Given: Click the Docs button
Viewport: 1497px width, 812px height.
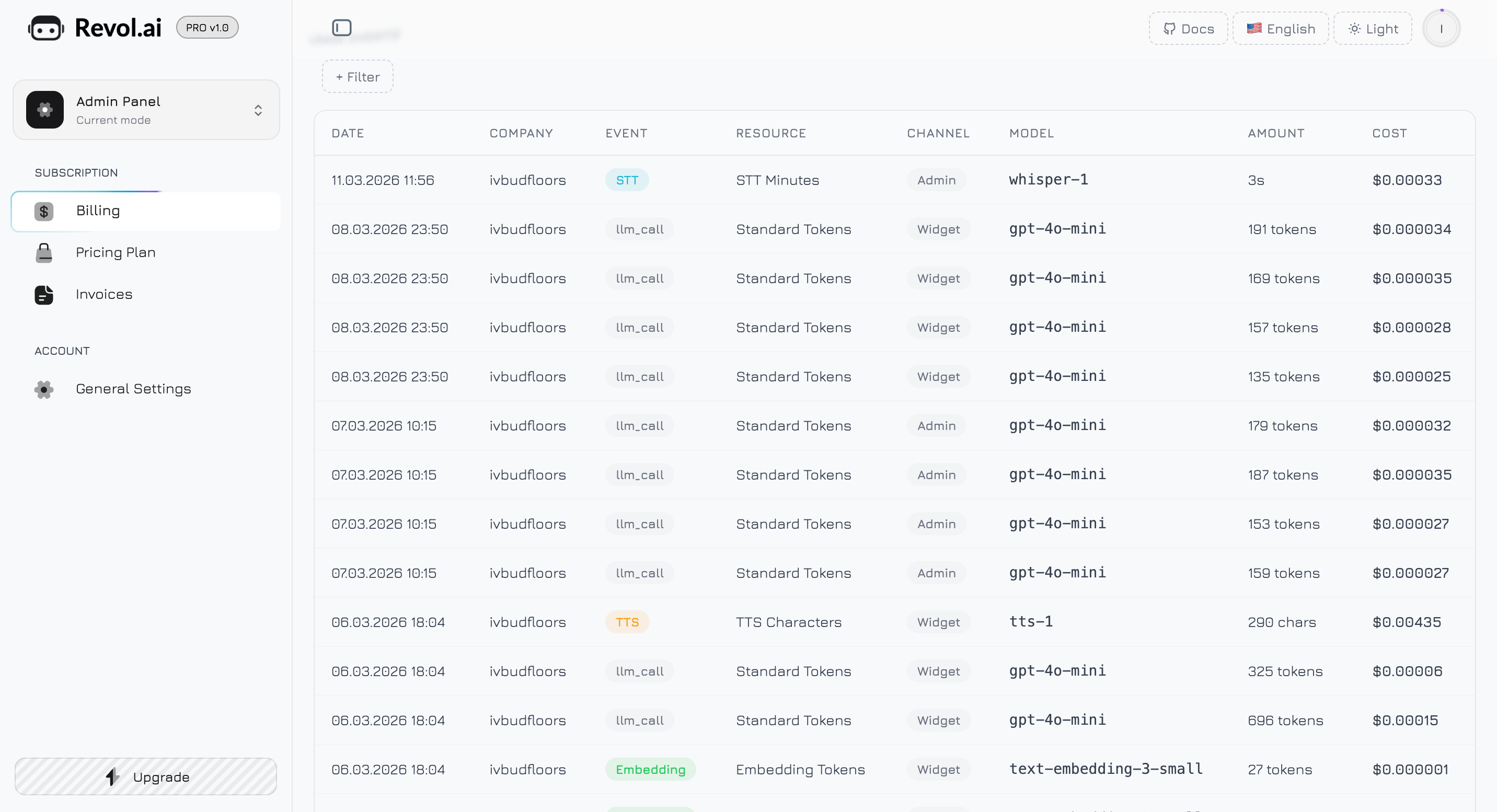Looking at the screenshot, I should (x=1189, y=28).
